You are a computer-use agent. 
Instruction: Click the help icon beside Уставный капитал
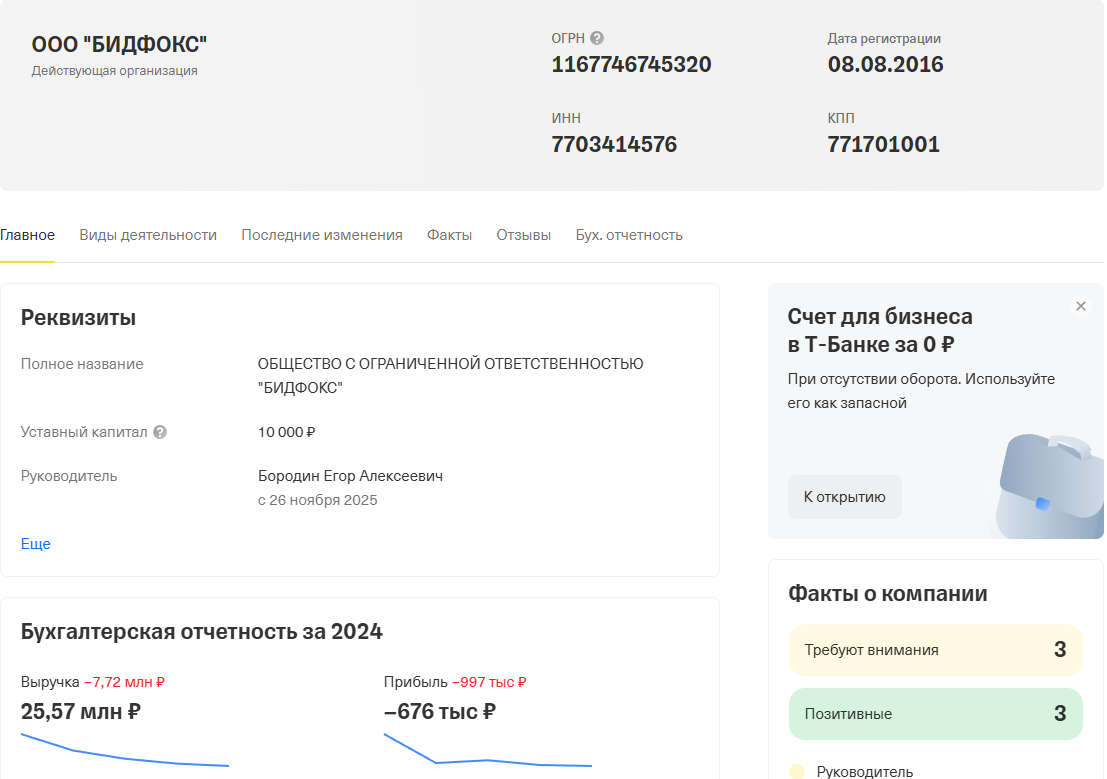click(x=160, y=432)
